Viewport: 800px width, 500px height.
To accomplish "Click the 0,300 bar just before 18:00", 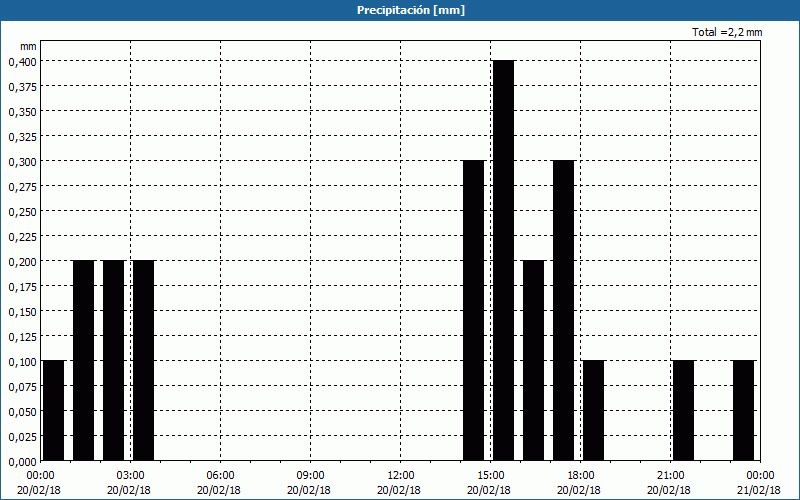I will tap(564, 310).
